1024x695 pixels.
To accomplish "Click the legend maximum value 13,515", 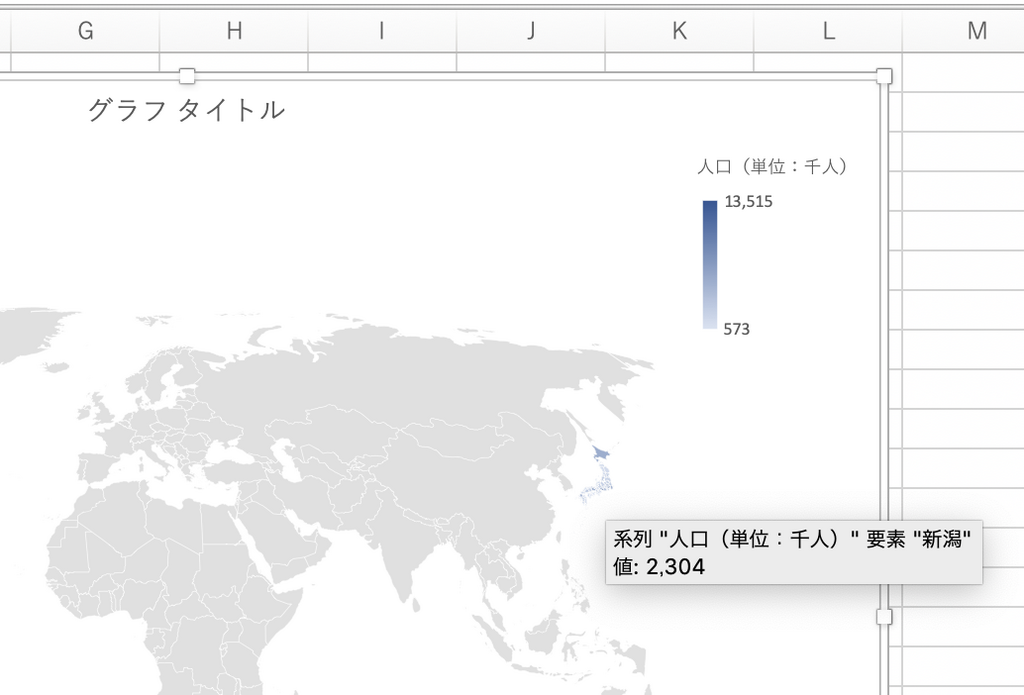I will 748,202.
